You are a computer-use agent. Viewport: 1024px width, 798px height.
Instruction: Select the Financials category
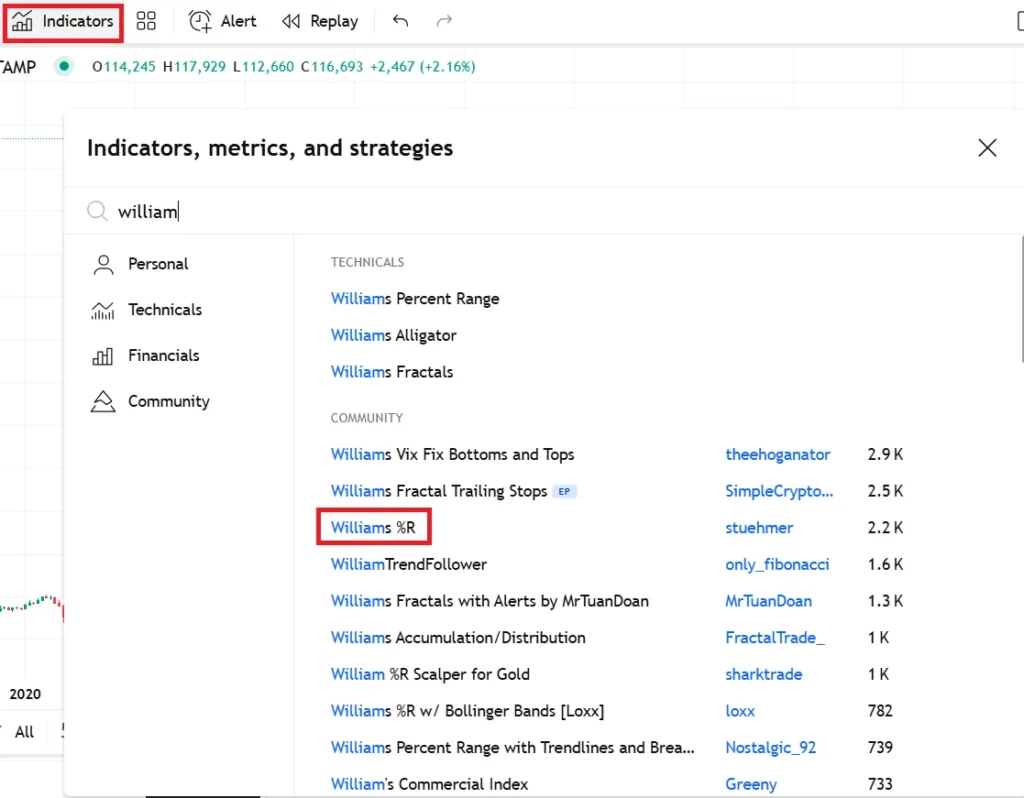tap(146, 355)
